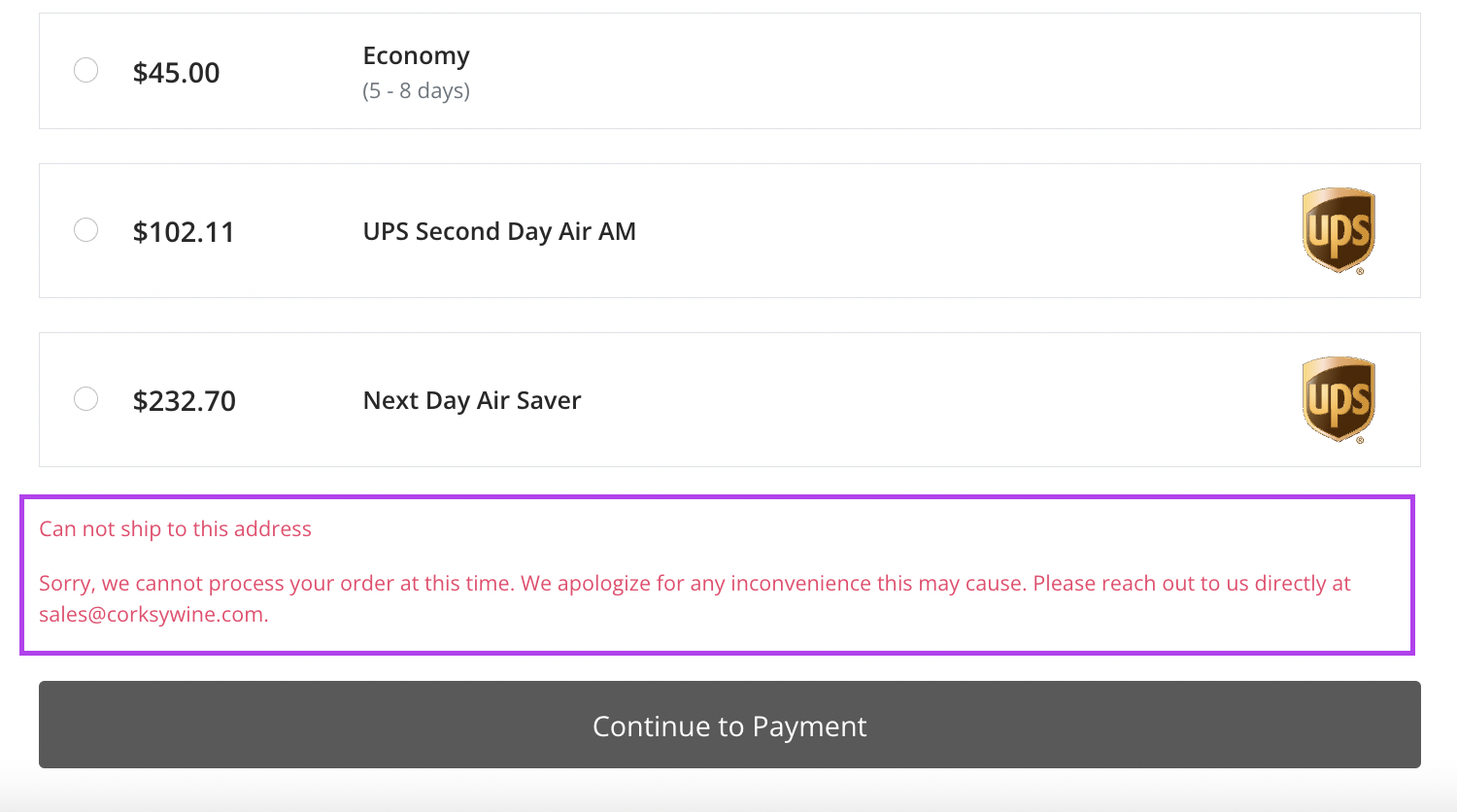
Task: Click the (5 - 8 days) delivery estimate
Action: click(416, 91)
